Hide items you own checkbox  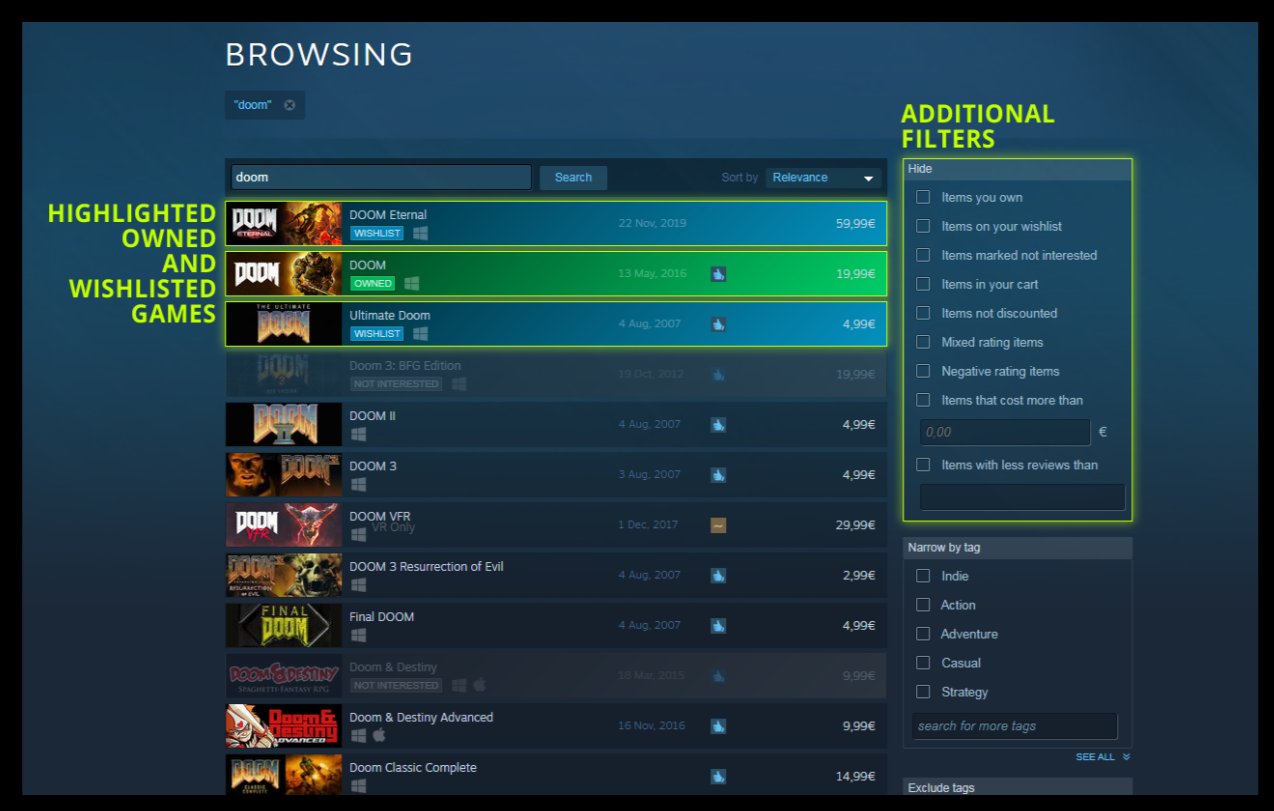tap(923, 197)
